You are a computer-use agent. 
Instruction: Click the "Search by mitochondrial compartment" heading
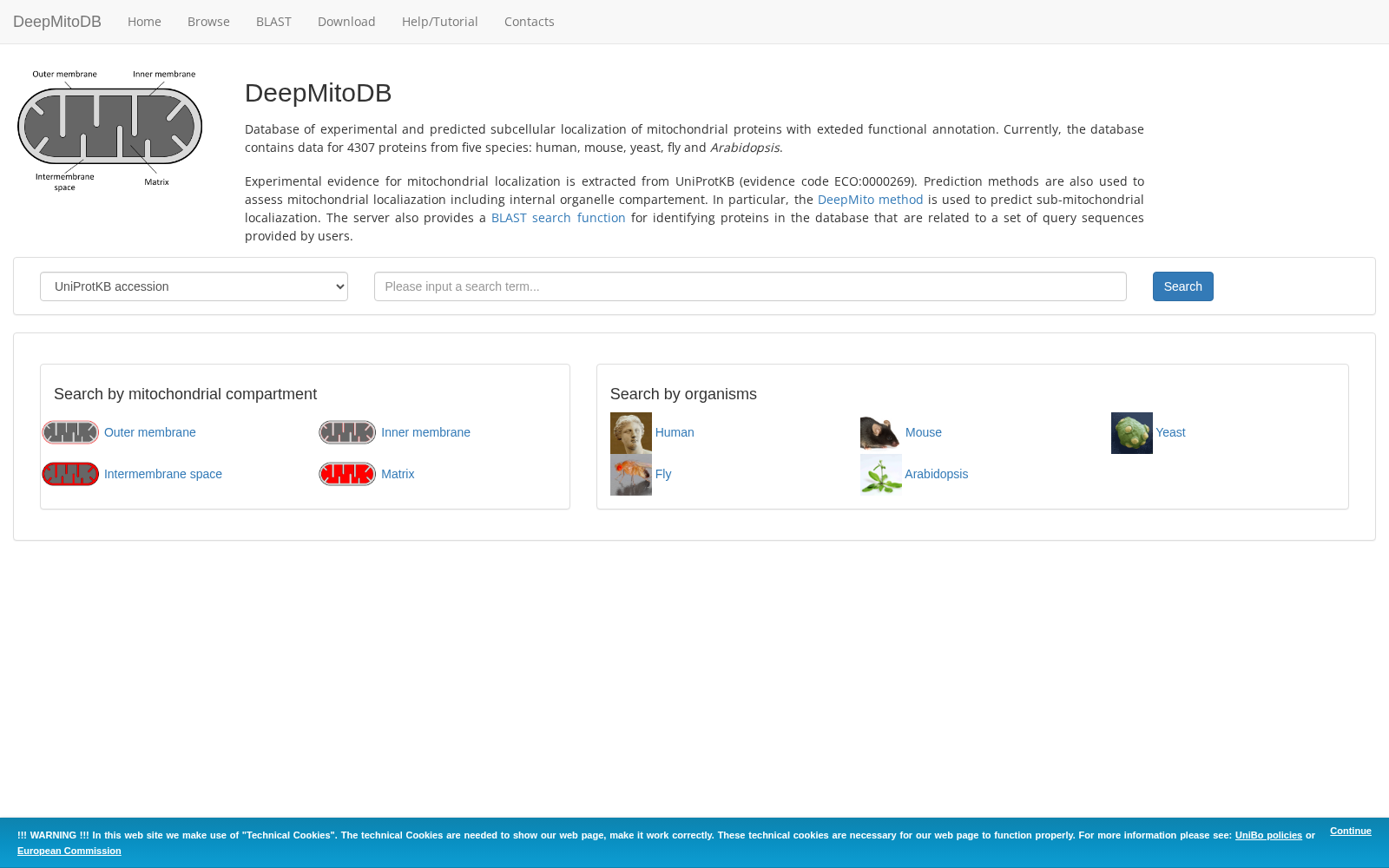pos(185,394)
